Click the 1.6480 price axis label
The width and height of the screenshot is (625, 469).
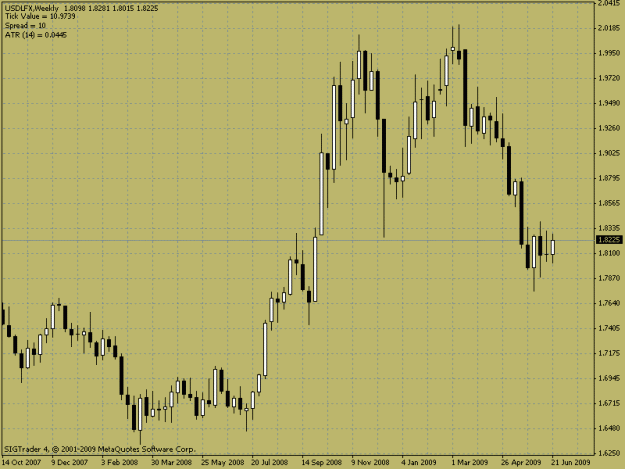pyautogui.click(x=609, y=428)
